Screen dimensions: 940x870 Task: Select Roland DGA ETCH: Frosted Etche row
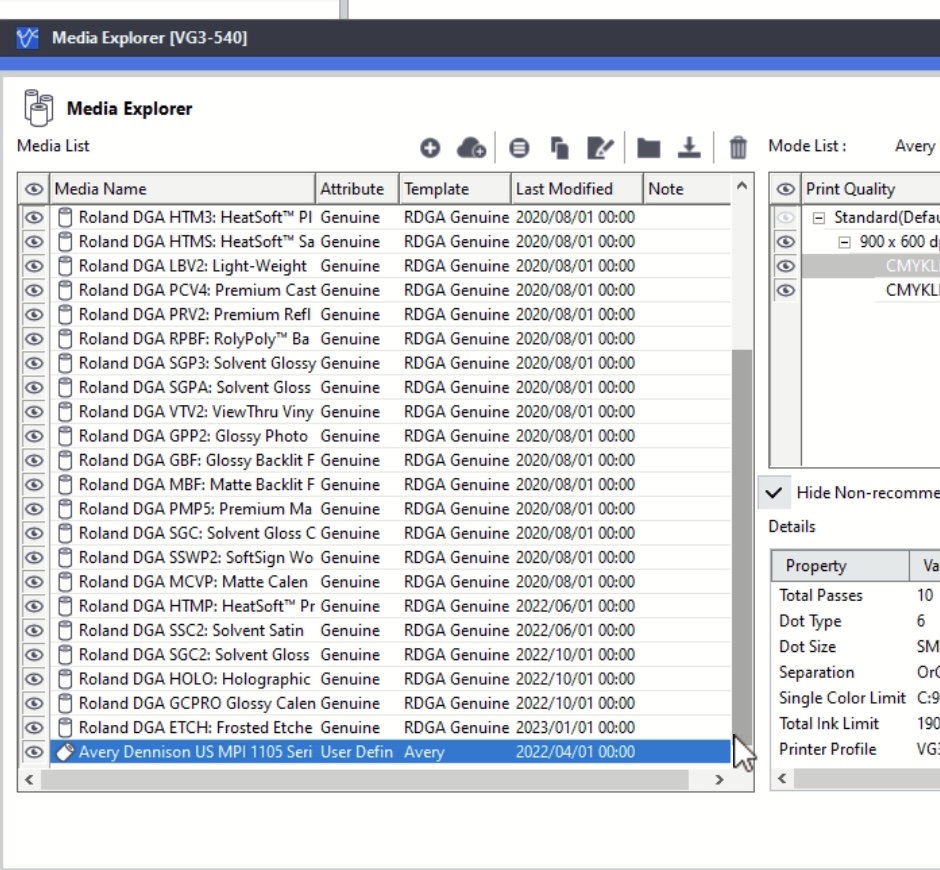(390, 727)
